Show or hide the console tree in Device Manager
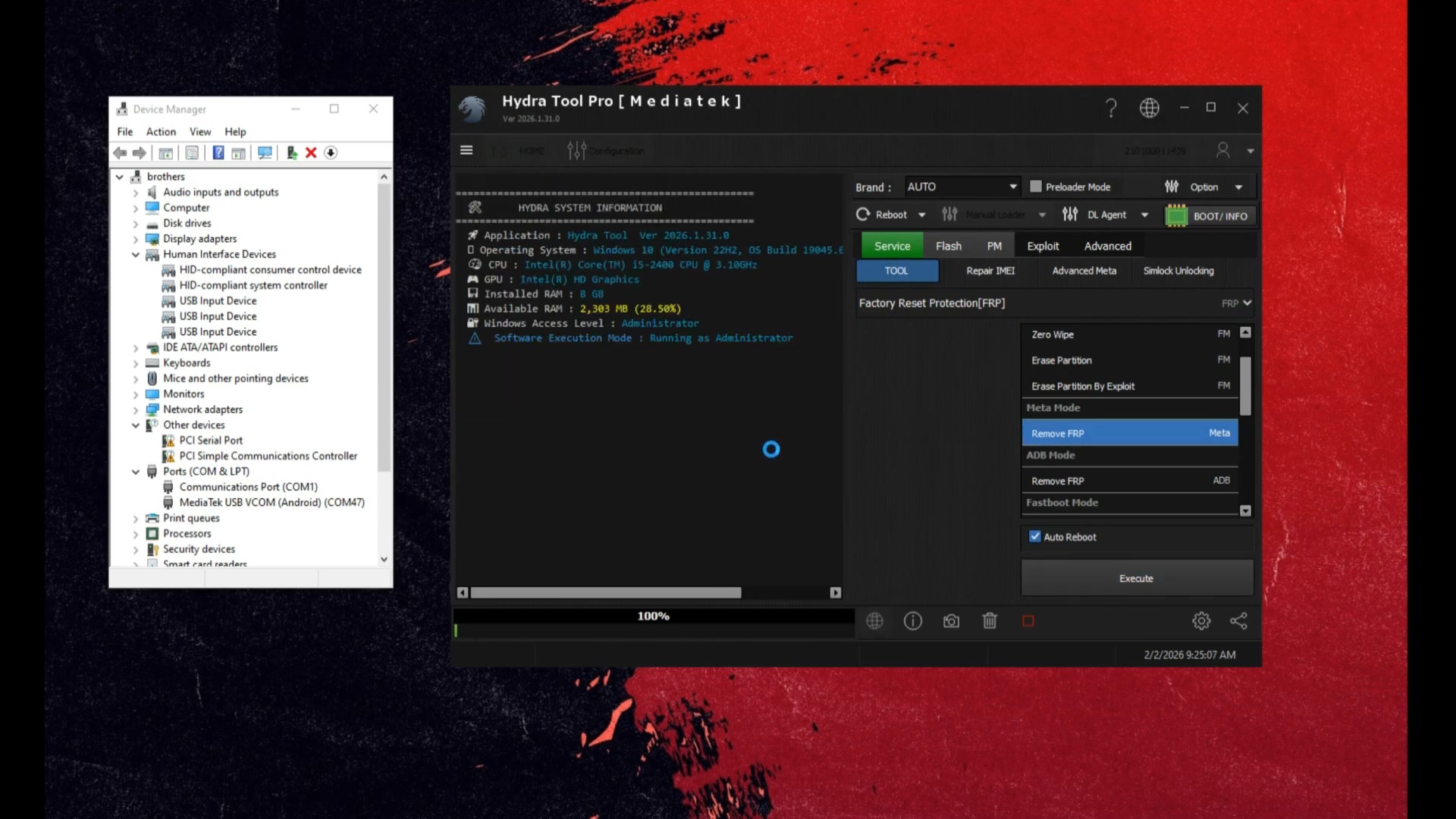 click(165, 152)
